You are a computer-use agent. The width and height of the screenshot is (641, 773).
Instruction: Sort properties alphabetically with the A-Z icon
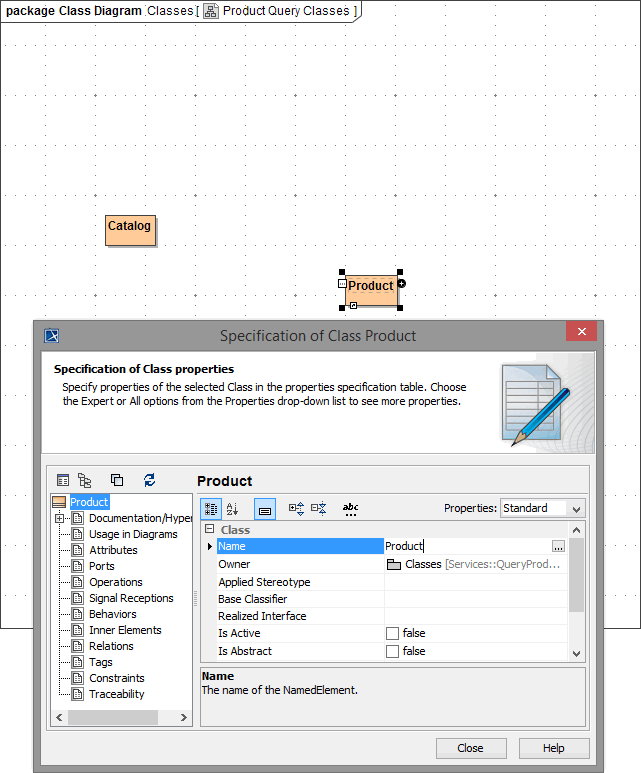[233, 509]
